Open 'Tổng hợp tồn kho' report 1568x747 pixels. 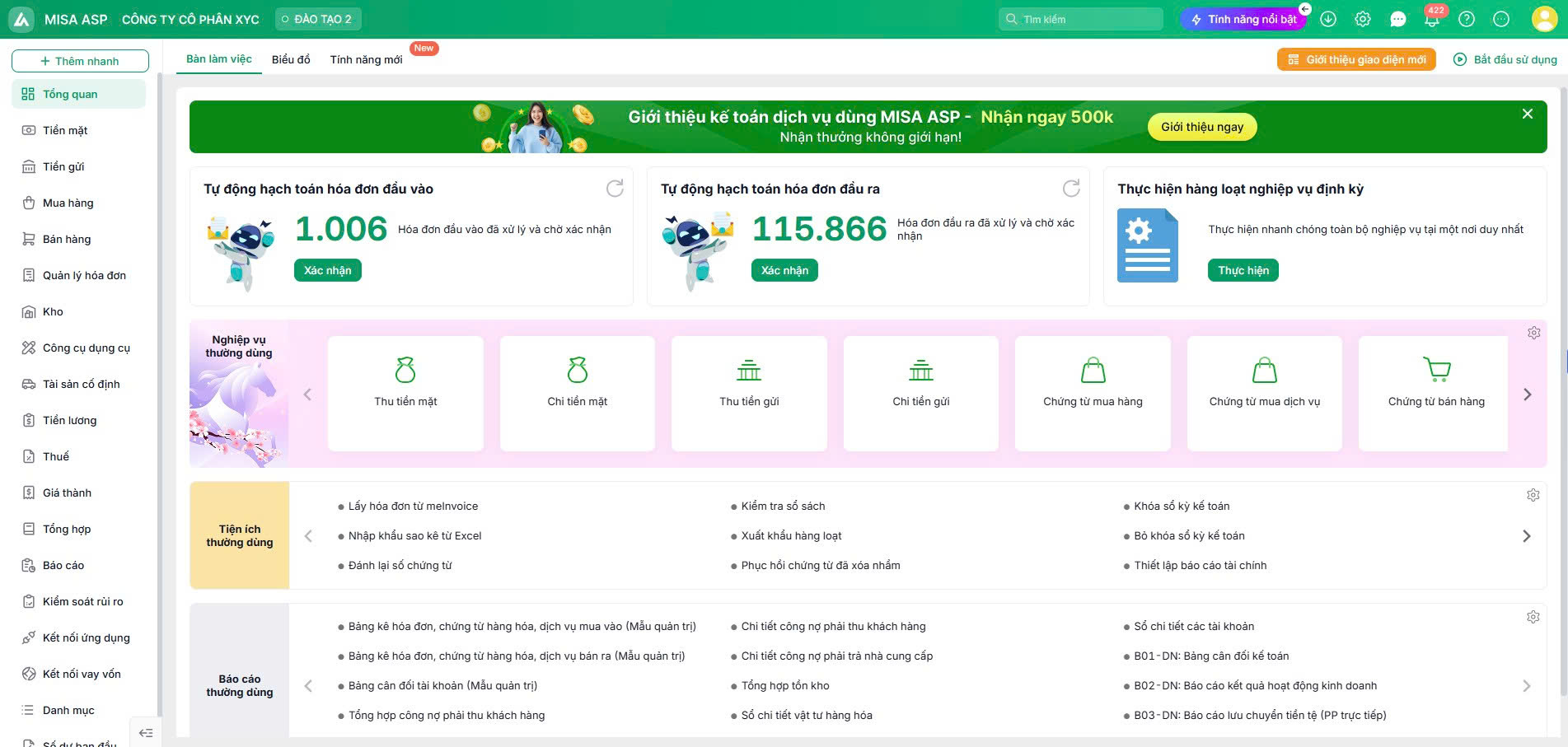(785, 686)
